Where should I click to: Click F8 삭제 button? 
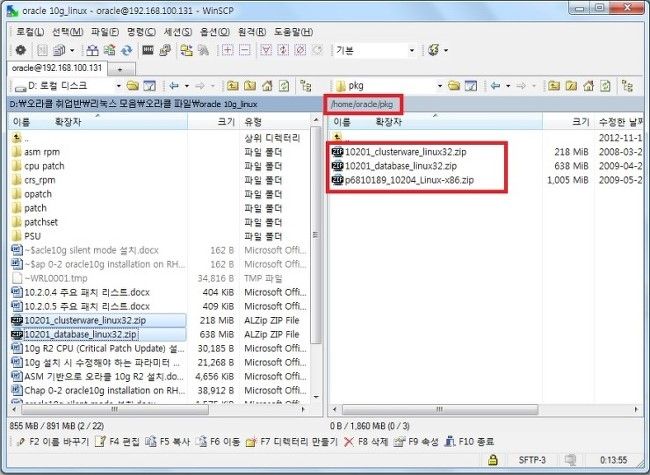[366, 442]
